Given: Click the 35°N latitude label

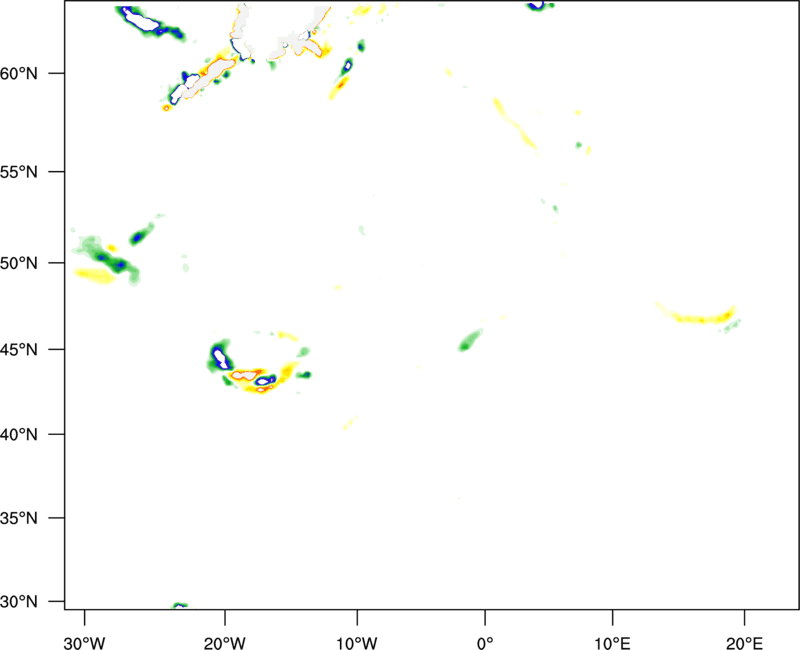Looking at the screenshot, I should [19, 518].
